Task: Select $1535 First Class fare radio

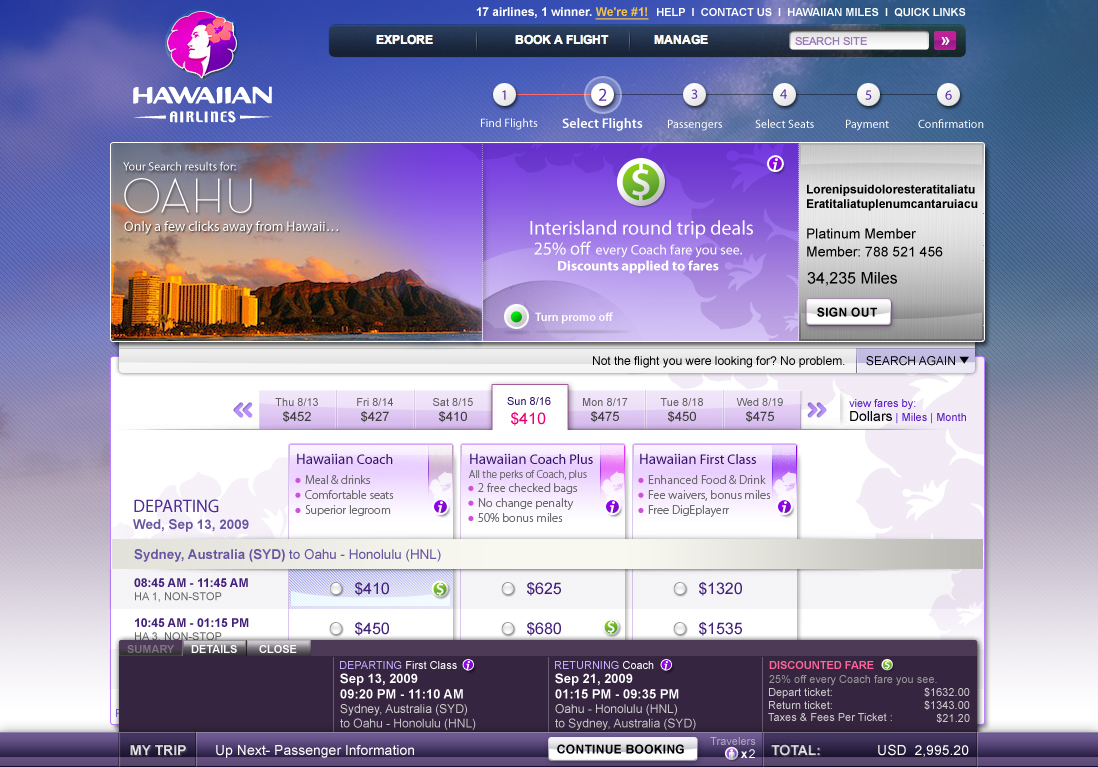Action: coord(680,629)
